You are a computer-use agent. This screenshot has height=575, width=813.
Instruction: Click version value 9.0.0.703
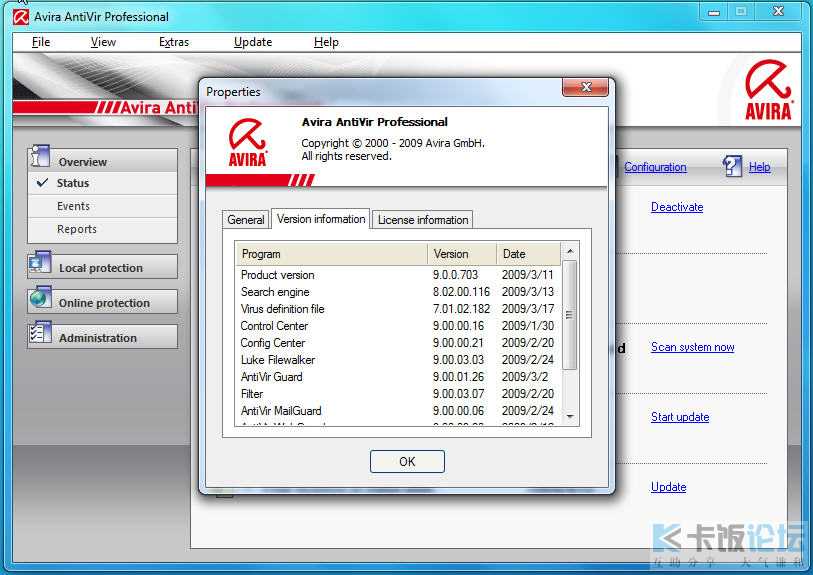point(456,275)
